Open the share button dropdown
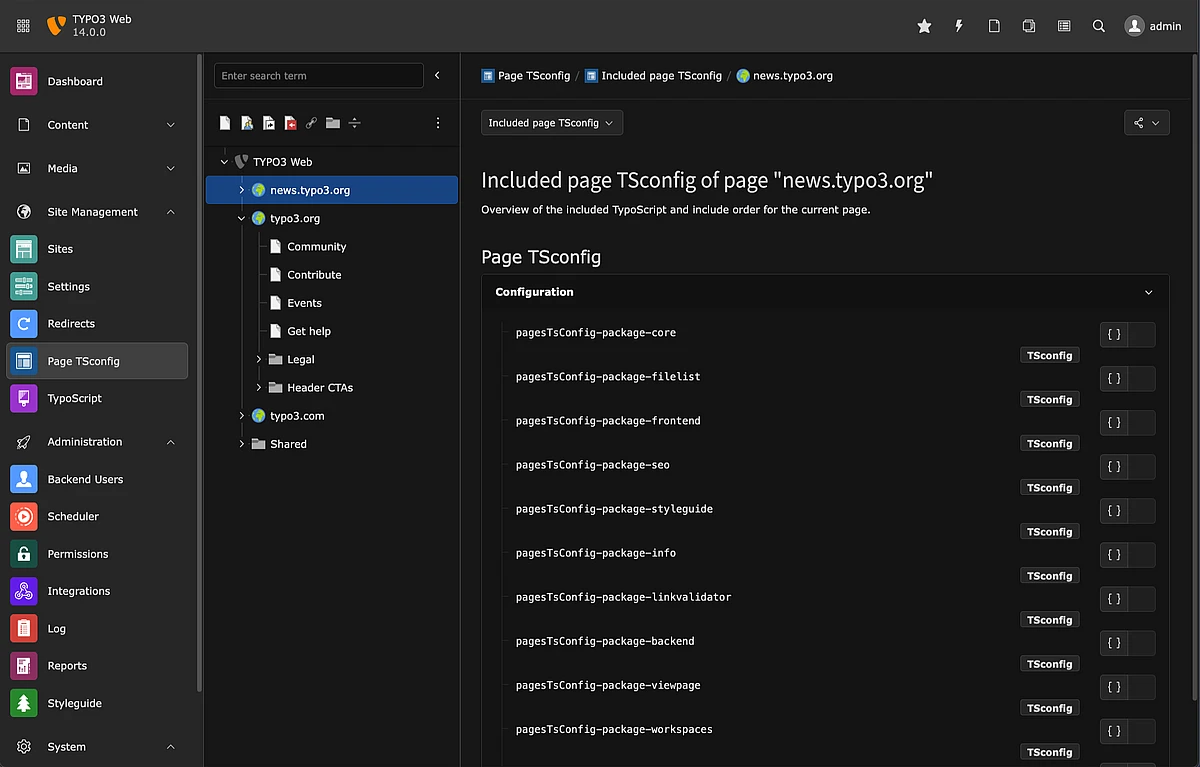Viewport: 1200px width, 767px height. 1146,123
